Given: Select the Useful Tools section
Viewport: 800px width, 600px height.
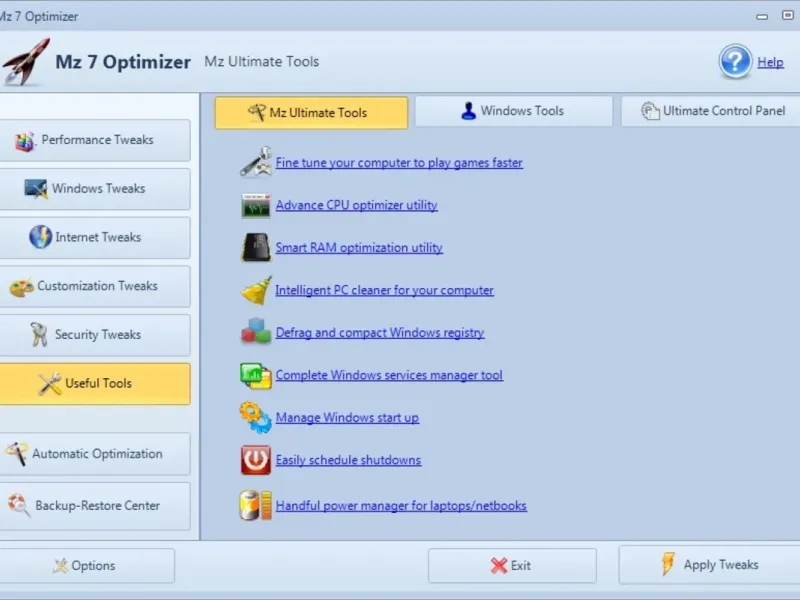Looking at the screenshot, I should 95,384.
